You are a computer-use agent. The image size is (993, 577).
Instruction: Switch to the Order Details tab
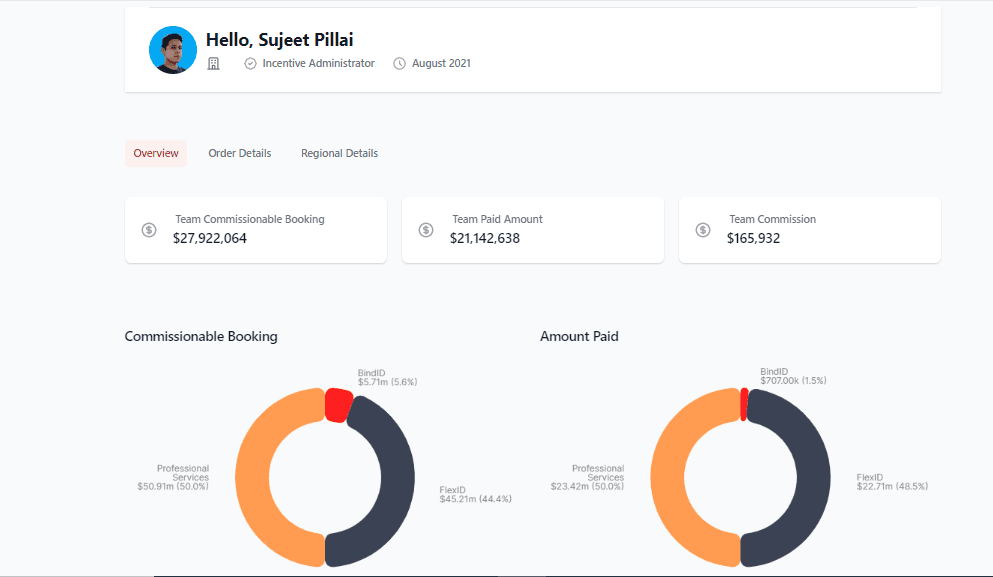(x=240, y=153)
